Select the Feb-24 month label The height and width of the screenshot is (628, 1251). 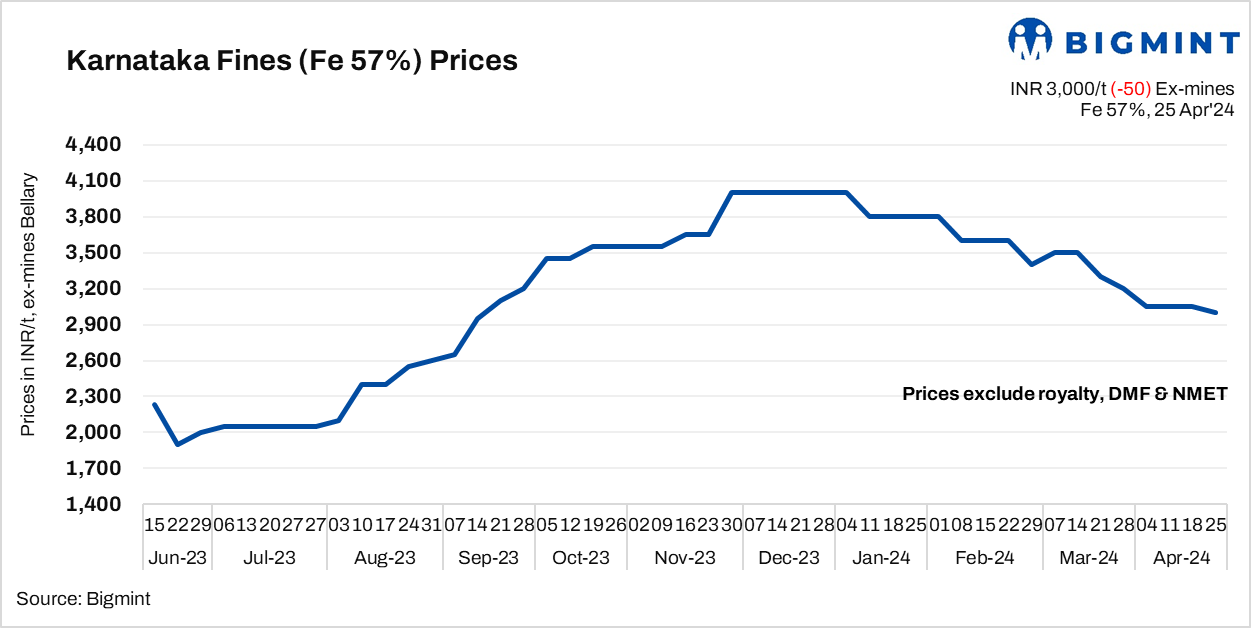click(x=986, y=558)
